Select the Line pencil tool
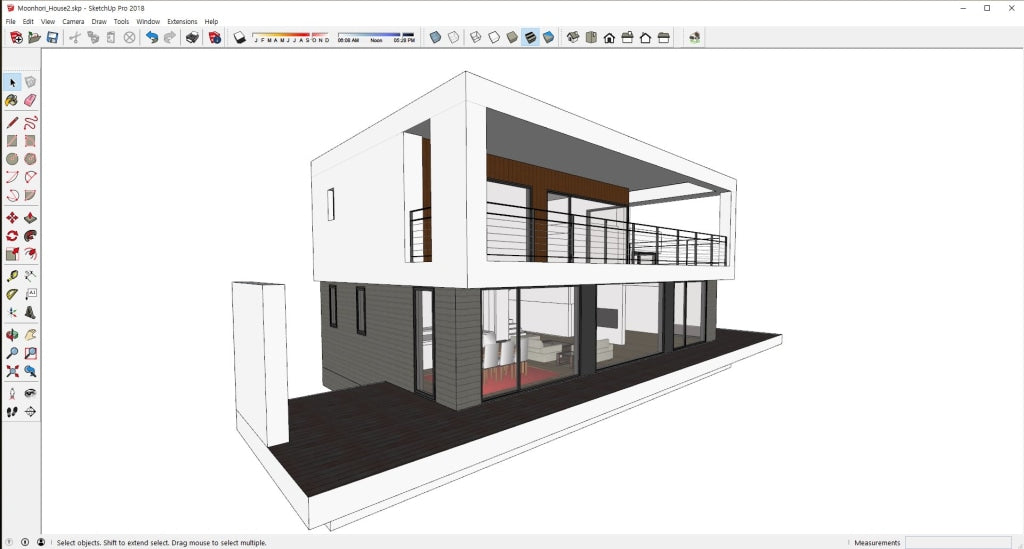This screenshot has width=1024, height=549. (x=12, y=122)
